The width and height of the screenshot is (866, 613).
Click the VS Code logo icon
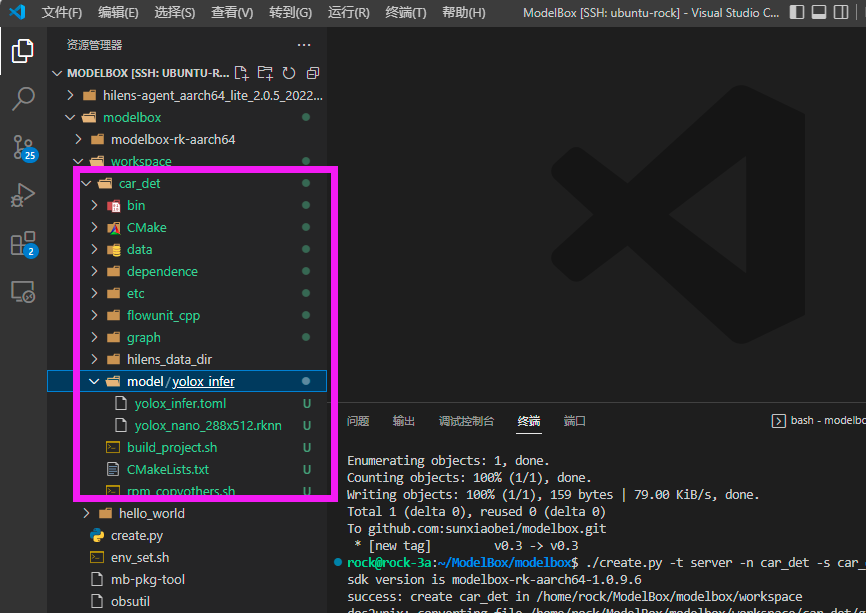tap(17, 12)
